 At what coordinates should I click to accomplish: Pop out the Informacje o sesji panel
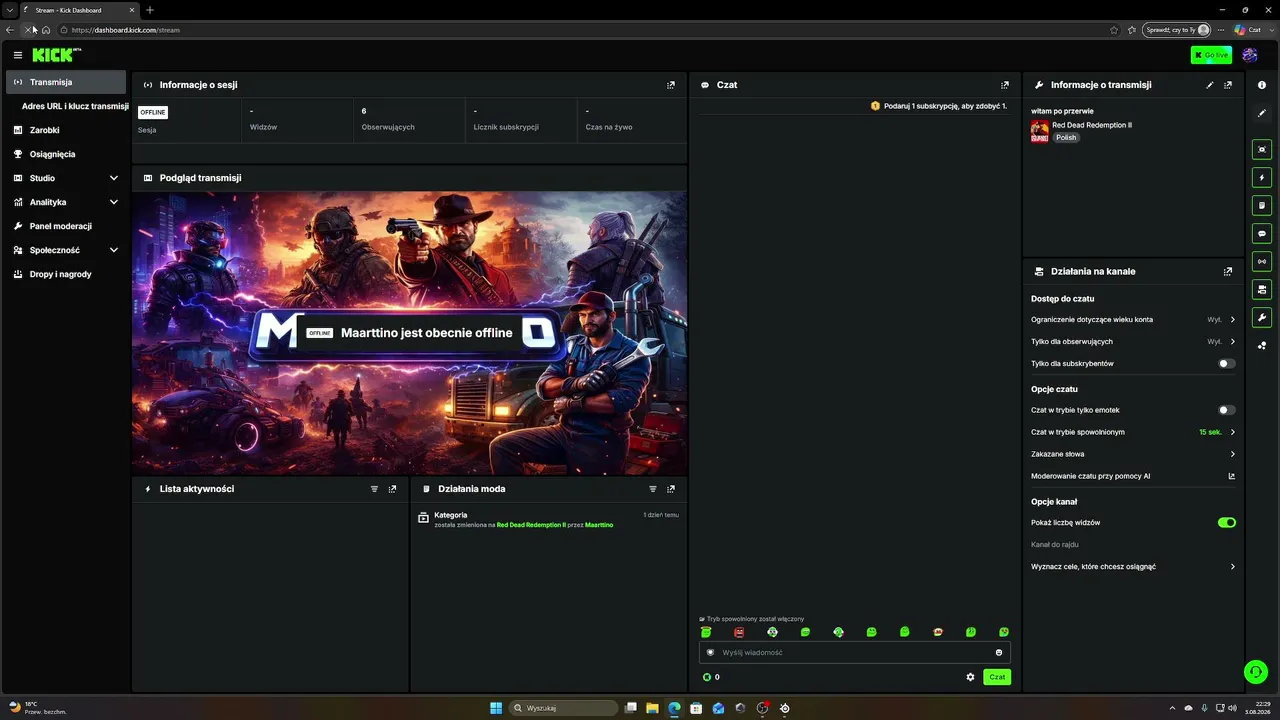pyautogui.click(x=671, y=85)
